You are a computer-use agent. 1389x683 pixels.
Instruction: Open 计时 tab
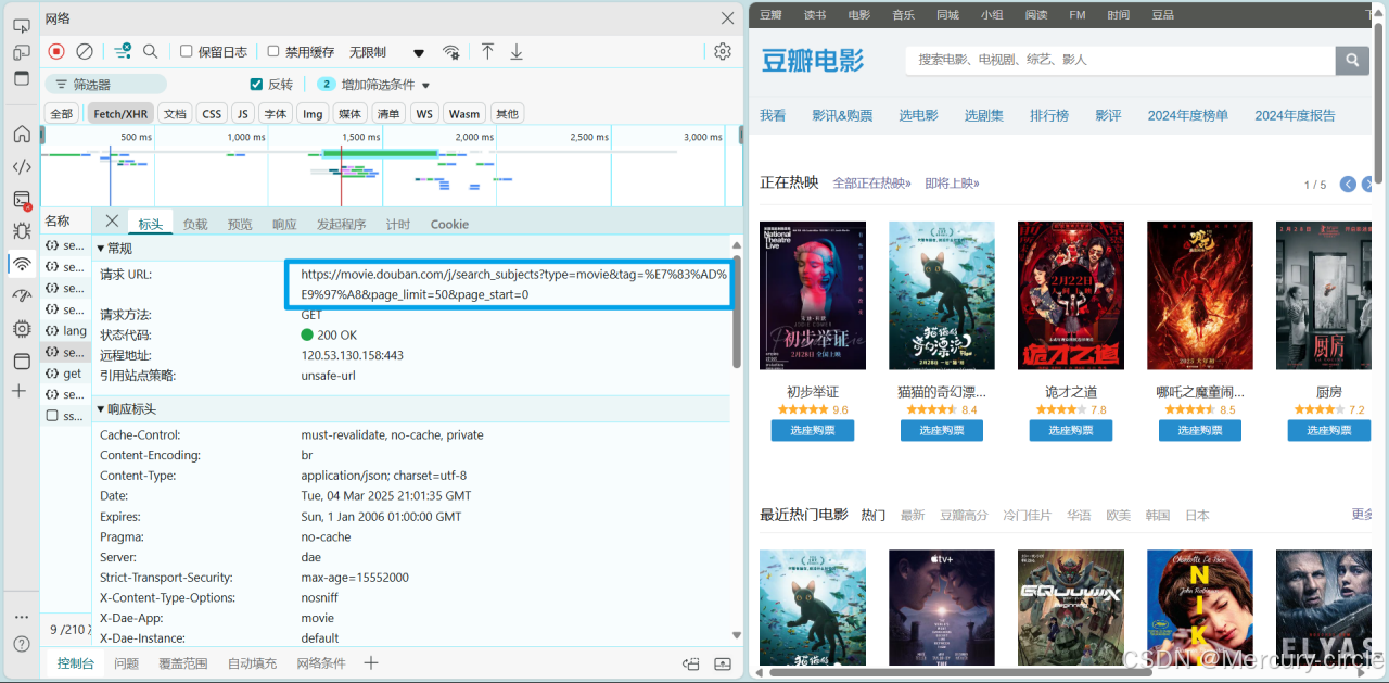tap(398, 224)
